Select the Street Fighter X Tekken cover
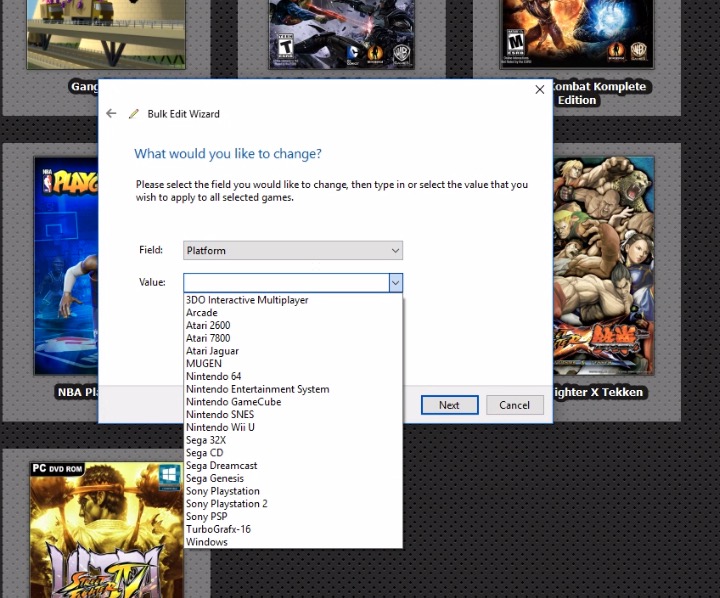 [x=603, y=265]
